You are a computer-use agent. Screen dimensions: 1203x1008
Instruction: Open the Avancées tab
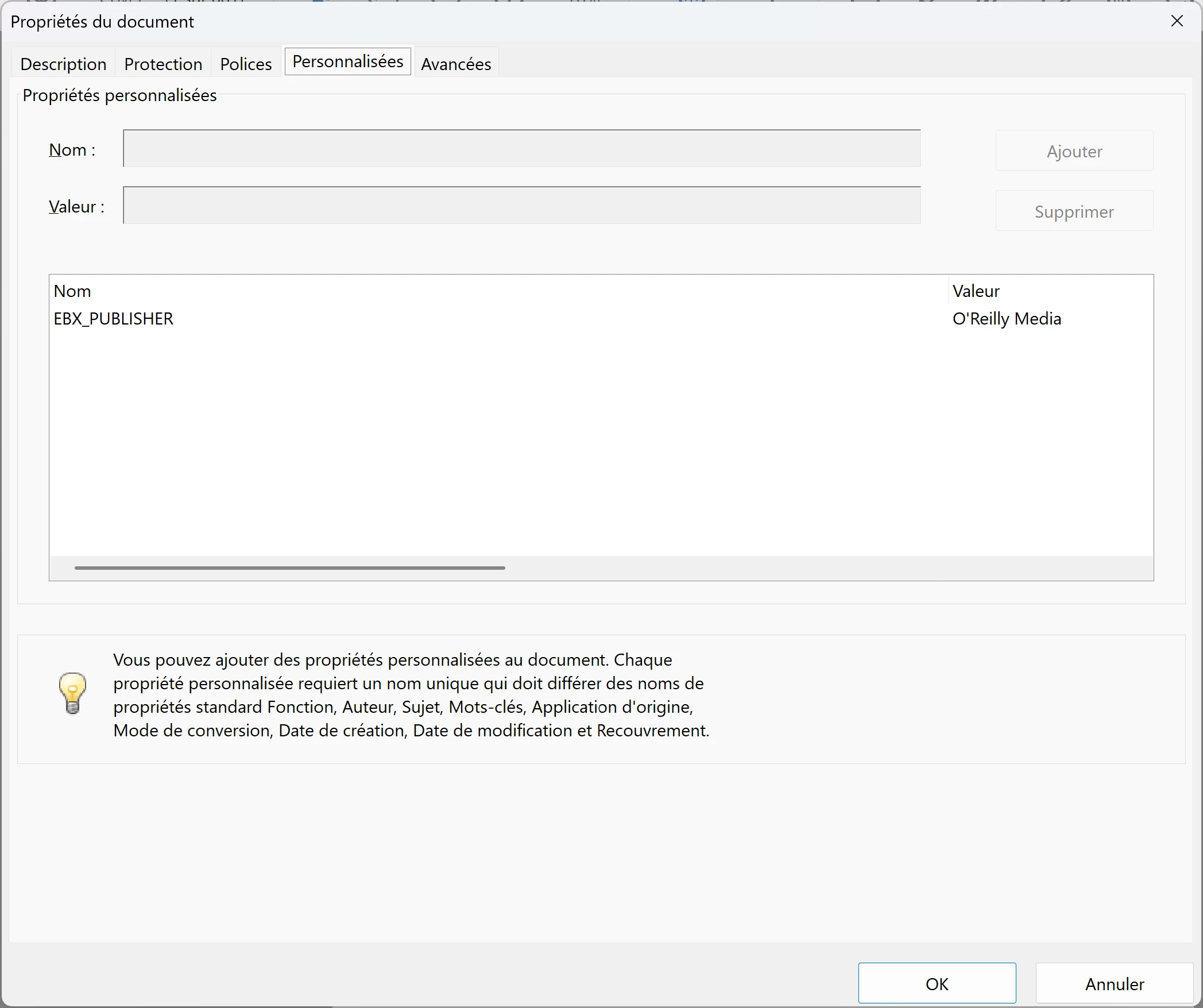[456, 64]
